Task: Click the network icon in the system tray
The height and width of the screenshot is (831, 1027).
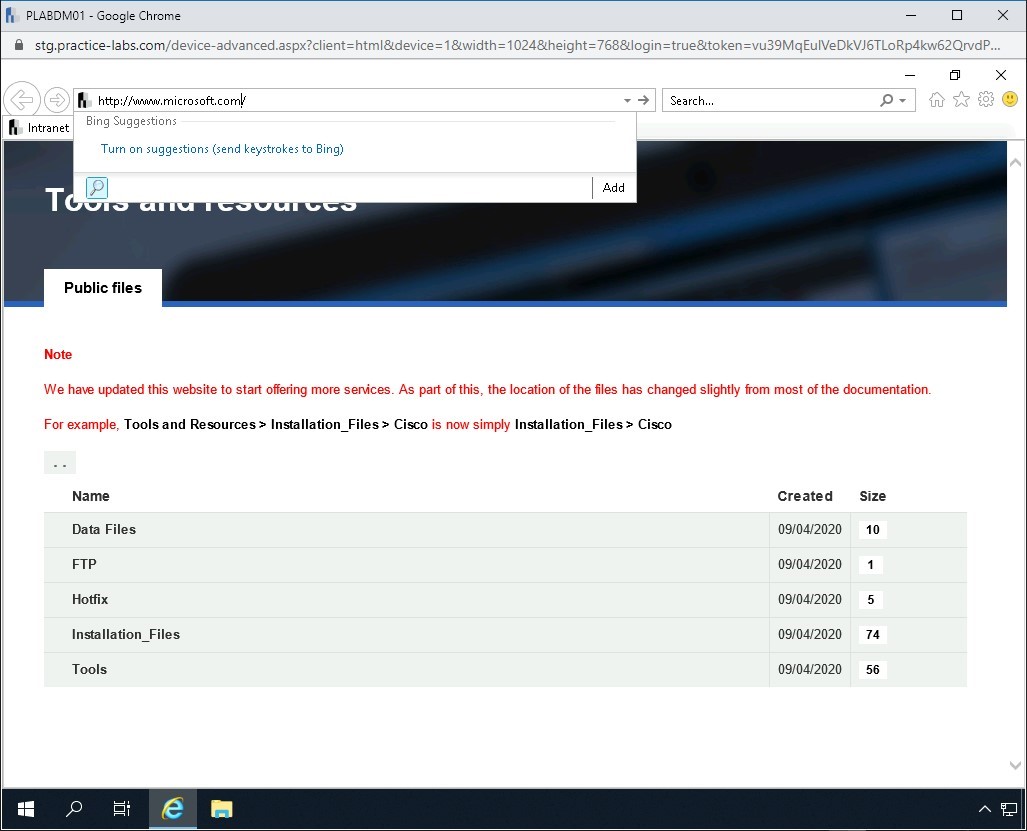Action: (x=1008, y=809)
